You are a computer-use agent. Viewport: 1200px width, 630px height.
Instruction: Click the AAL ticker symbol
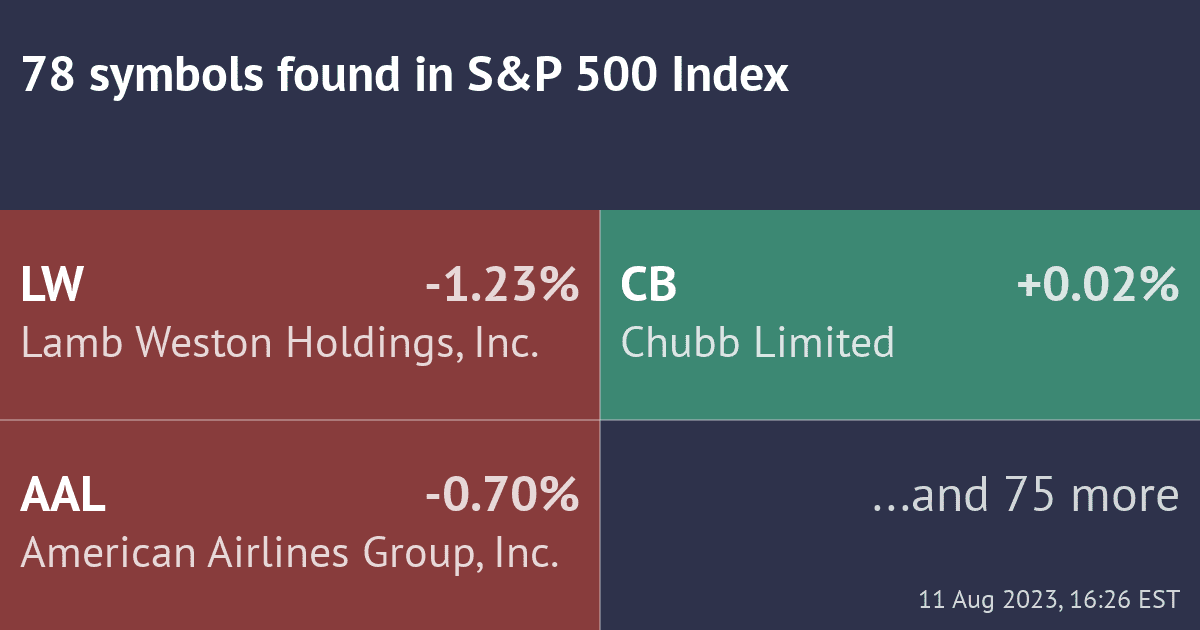pyautogui.click(x=63, y=496)
